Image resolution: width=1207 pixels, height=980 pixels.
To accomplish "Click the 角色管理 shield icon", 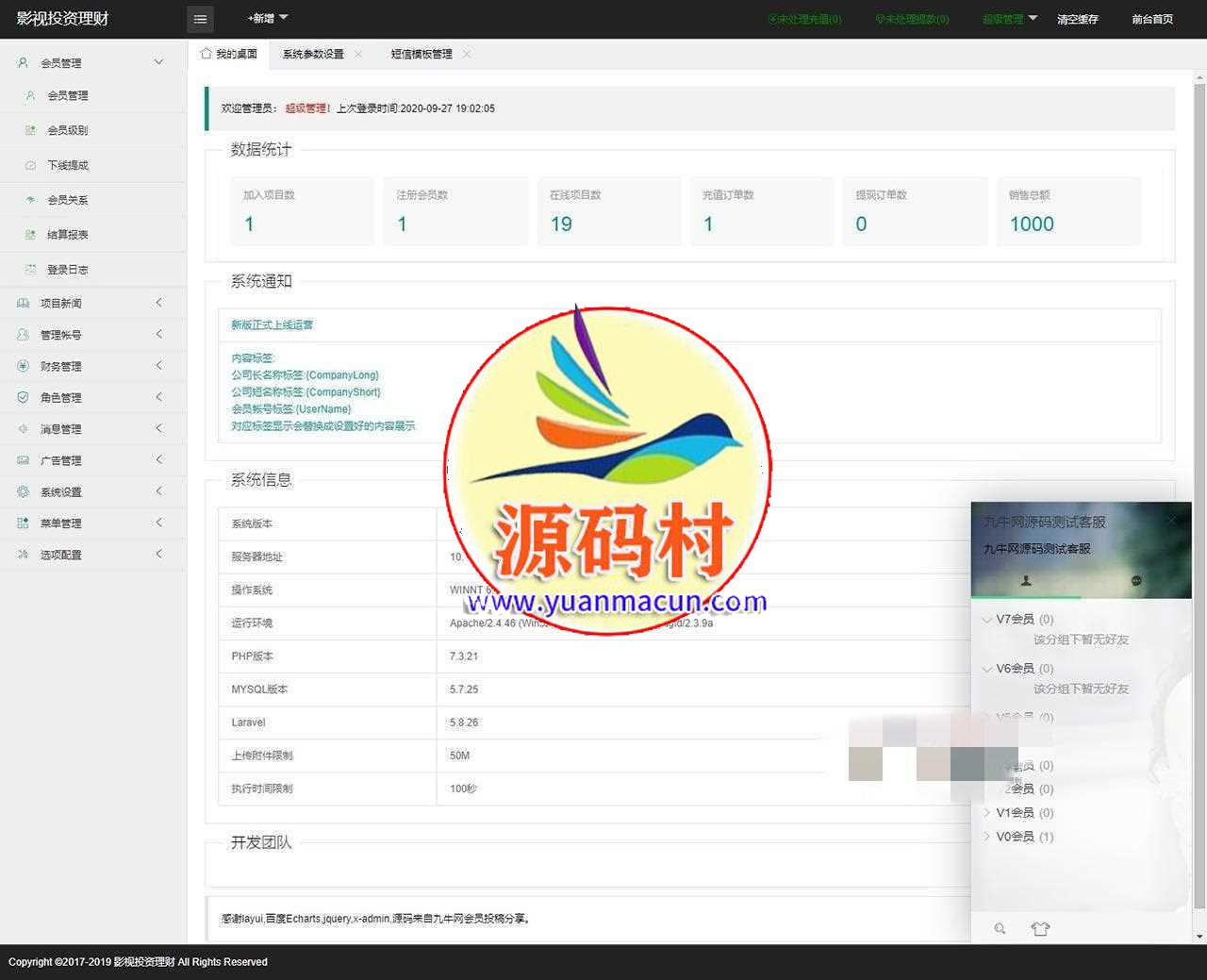I will pyautogui.click(x=23, y=397).
